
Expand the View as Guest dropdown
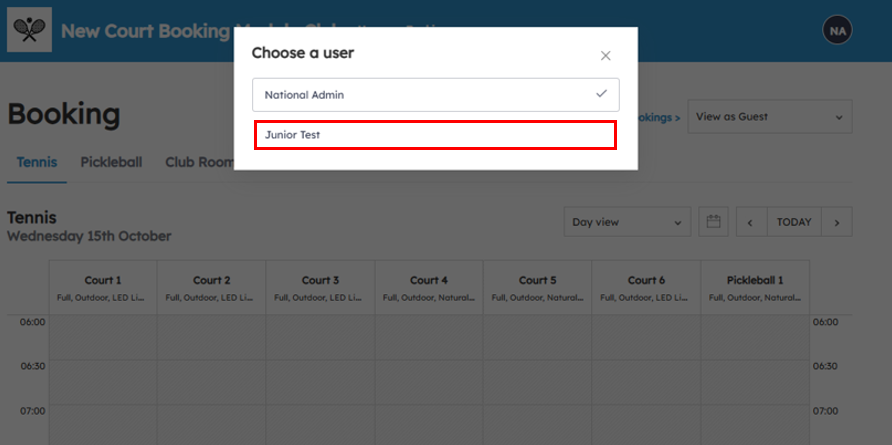tap(769, 117)
